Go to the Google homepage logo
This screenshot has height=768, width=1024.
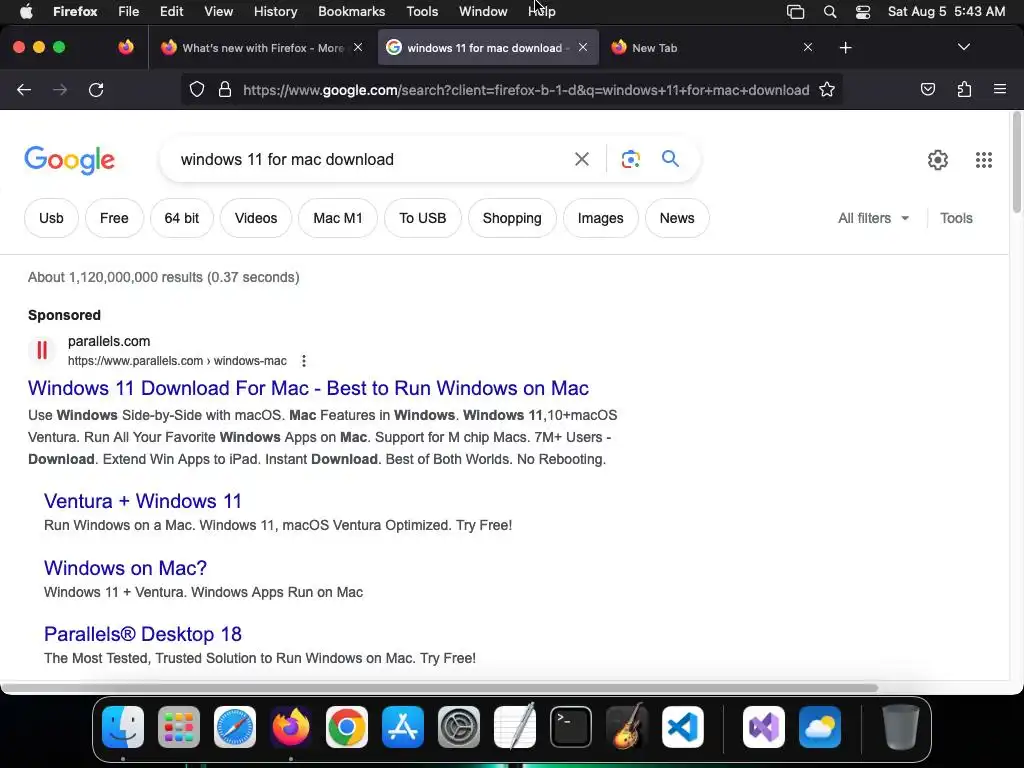pyautogui.click(x=70, y=160)
